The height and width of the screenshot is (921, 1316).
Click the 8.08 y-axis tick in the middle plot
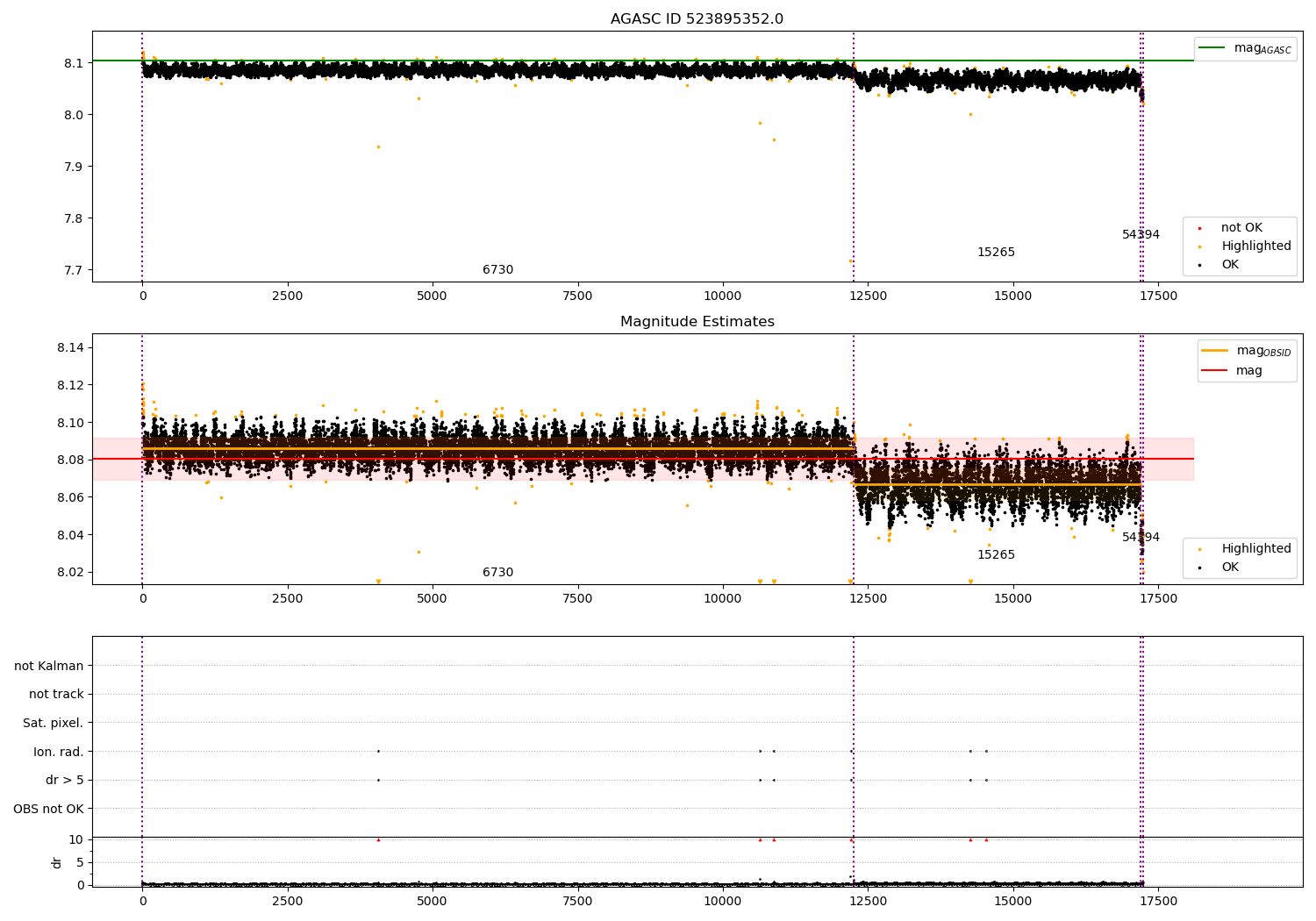click(70, 460)
